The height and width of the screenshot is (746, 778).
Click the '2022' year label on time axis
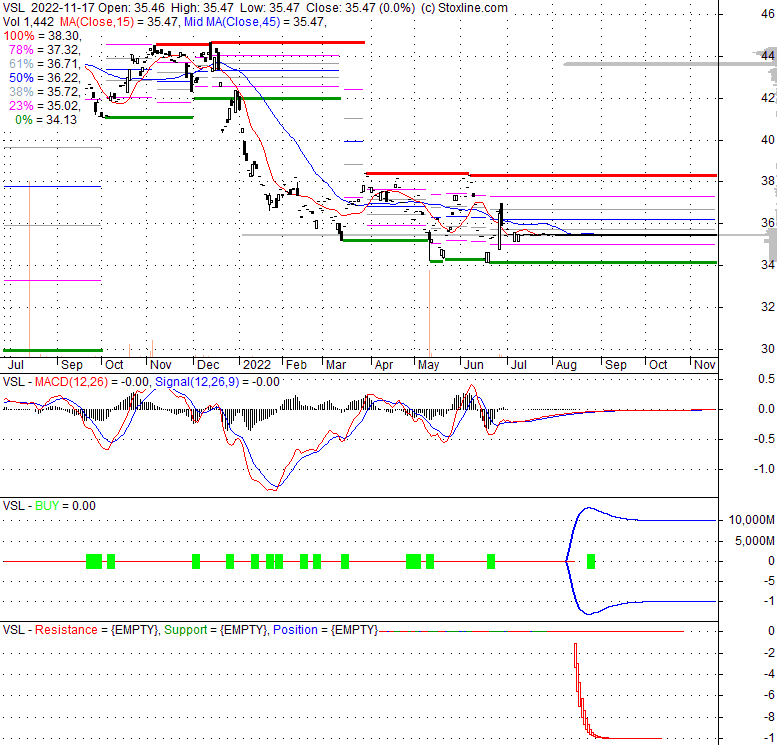pyautogui.click(x=257, y=365)
